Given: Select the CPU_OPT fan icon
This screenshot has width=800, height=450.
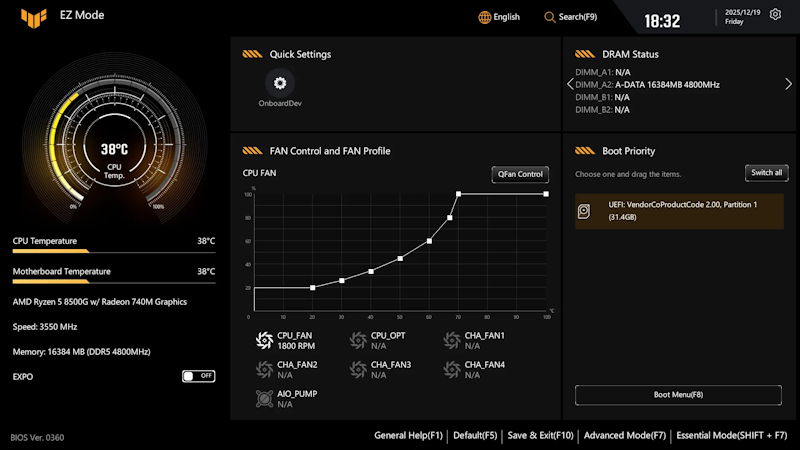Looking at the screenshot, I should (x=358, y=340).
